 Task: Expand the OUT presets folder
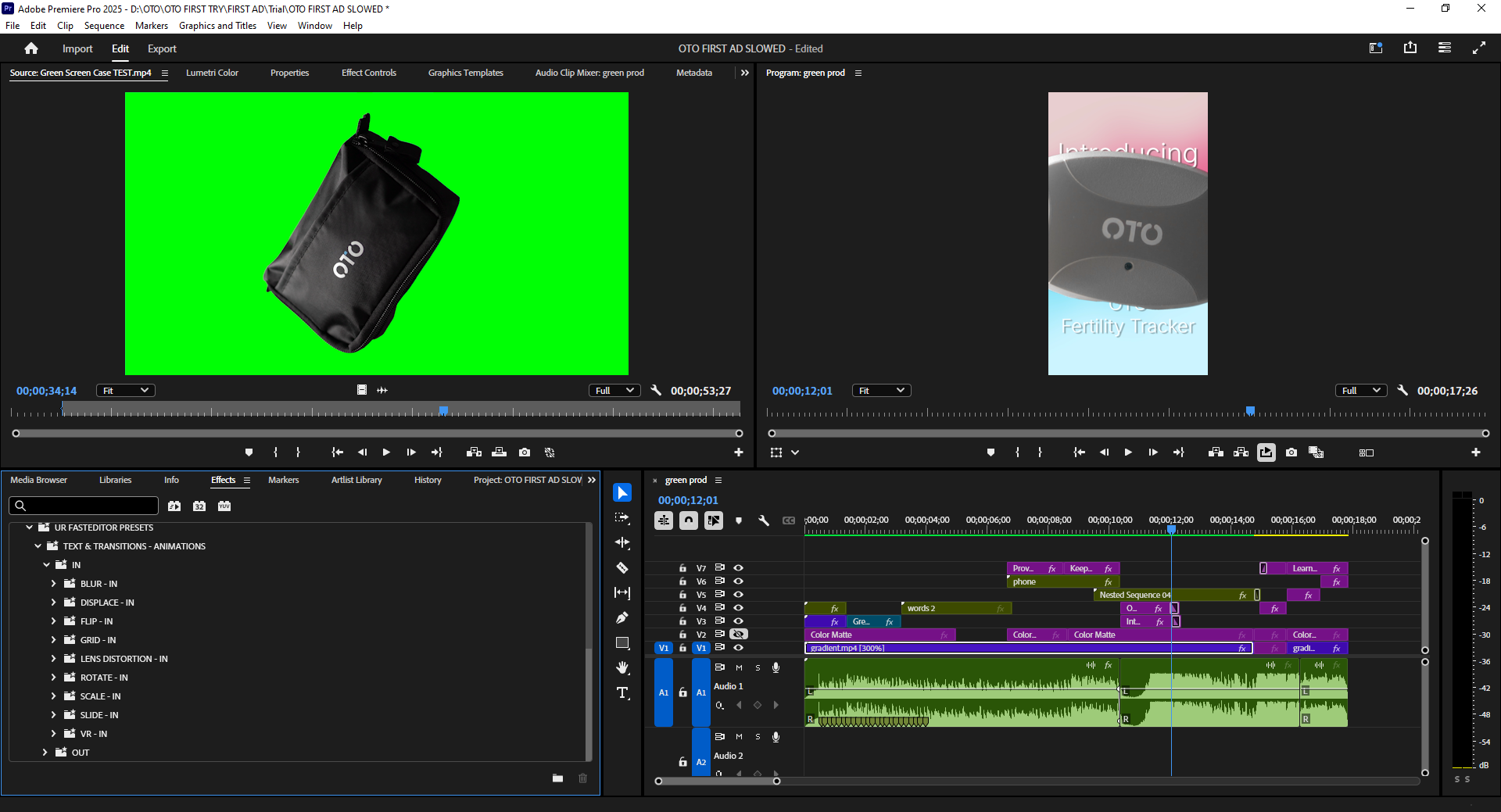pos(45,753)
